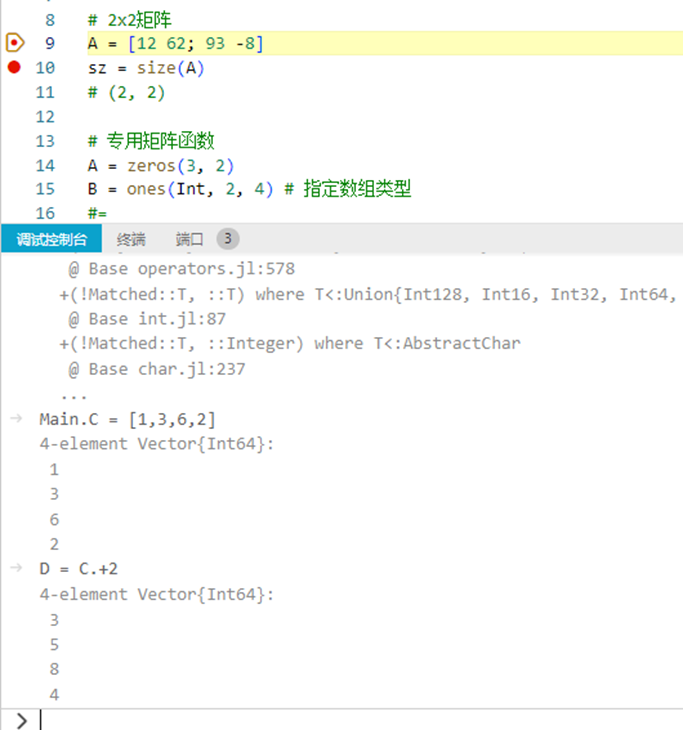Click line number 12 in the gutter
Viewport: 683px width, 730px height.
[45, 116]
